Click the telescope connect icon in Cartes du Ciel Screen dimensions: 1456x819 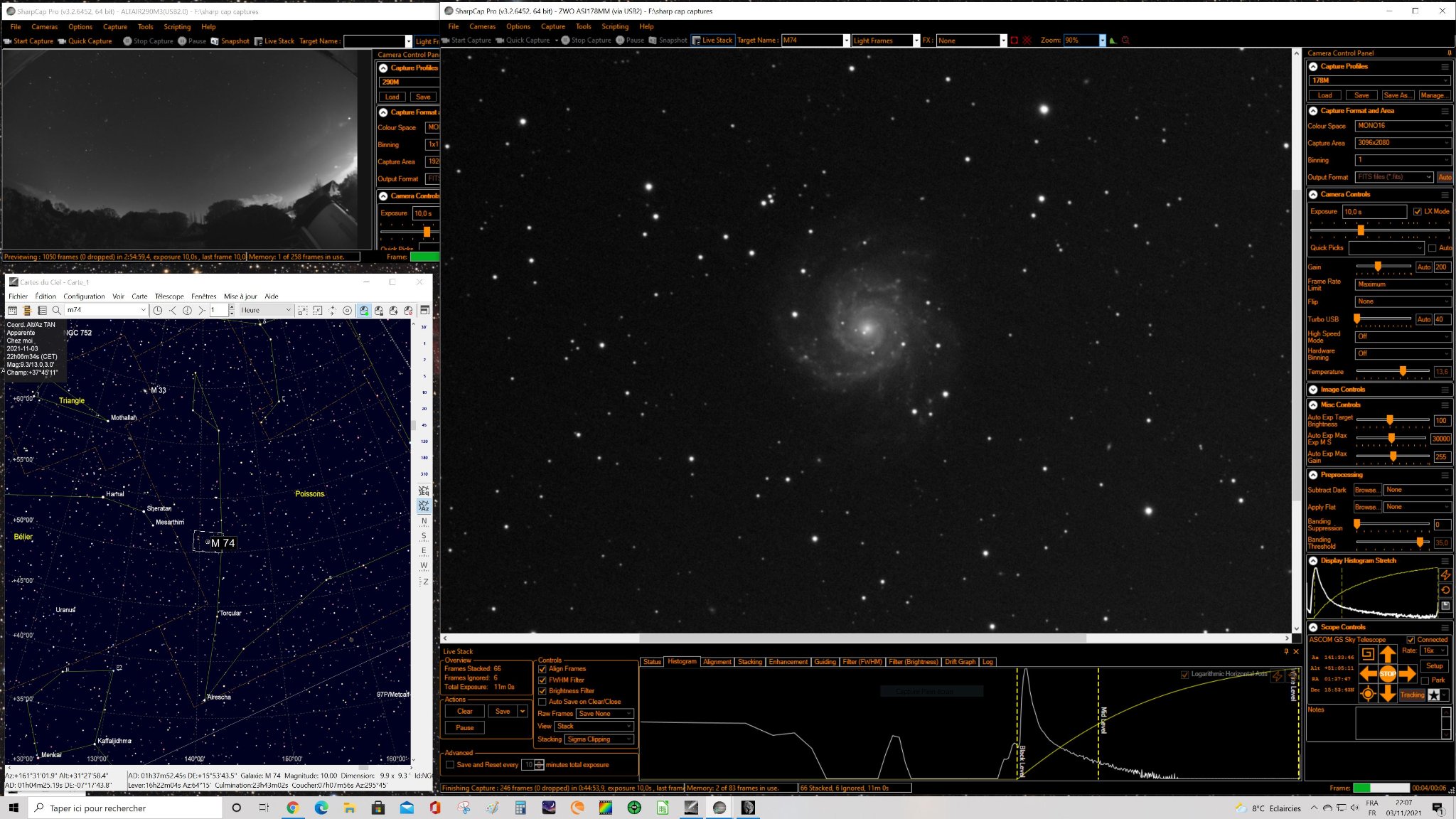pos(364,311)
